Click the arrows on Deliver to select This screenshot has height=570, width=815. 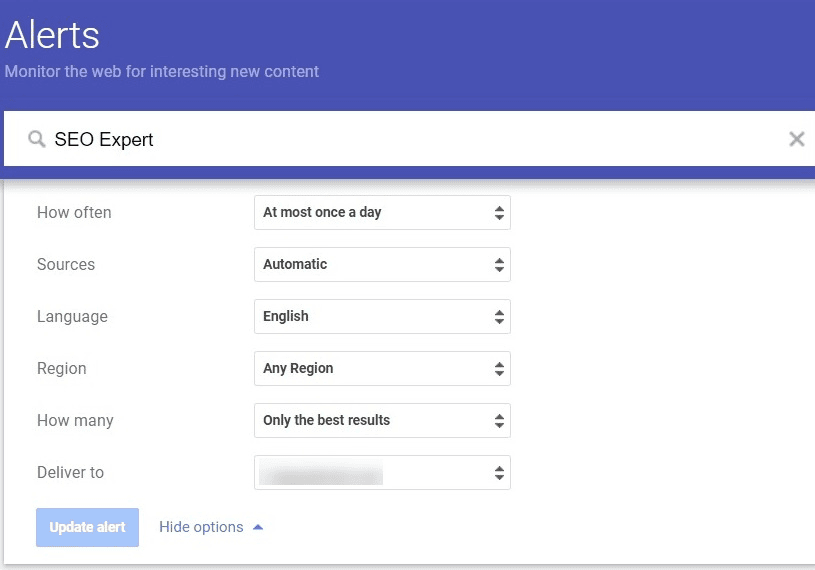[x=499, y=472]
